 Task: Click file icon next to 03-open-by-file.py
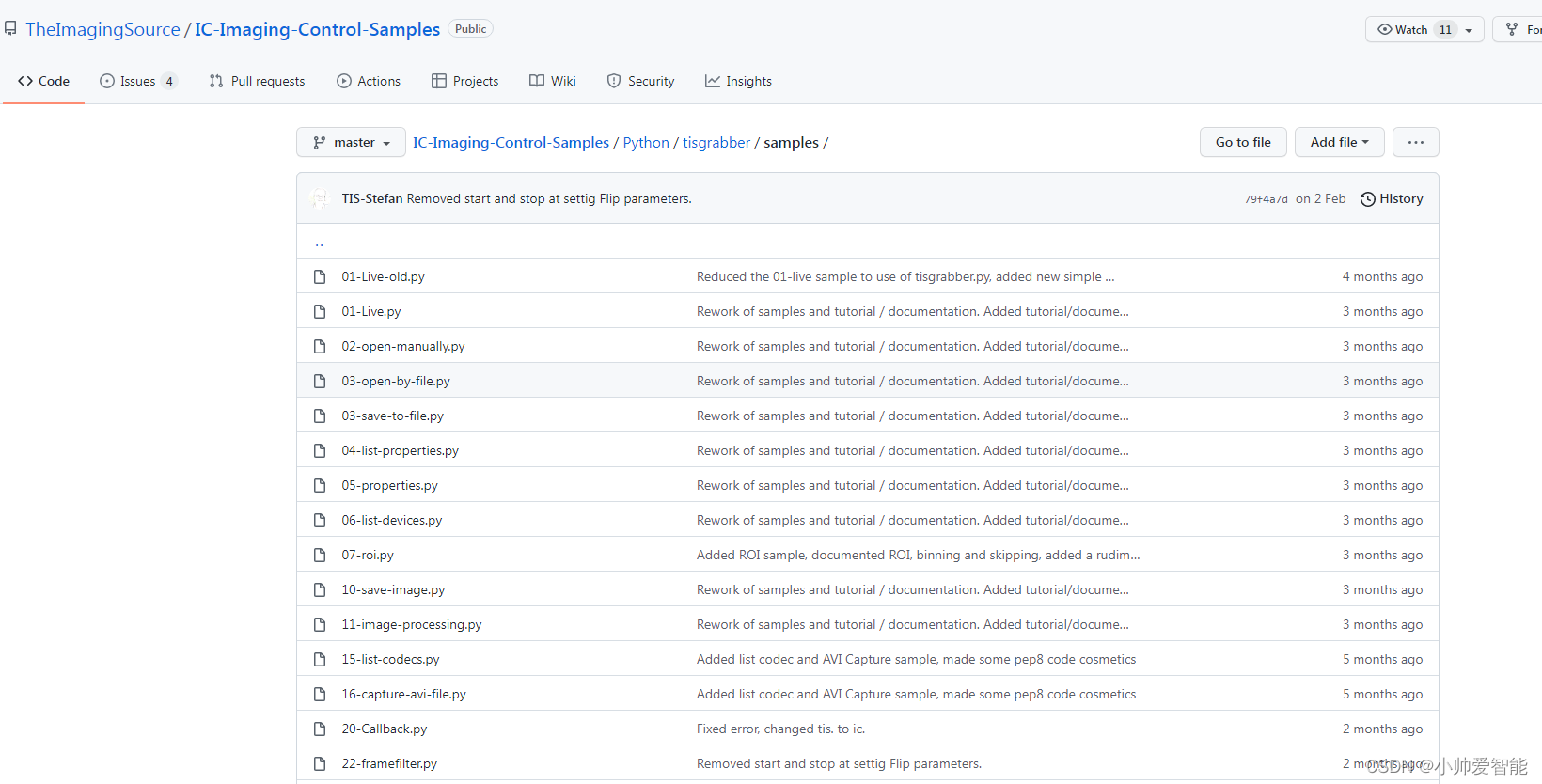tap(320, 381)
